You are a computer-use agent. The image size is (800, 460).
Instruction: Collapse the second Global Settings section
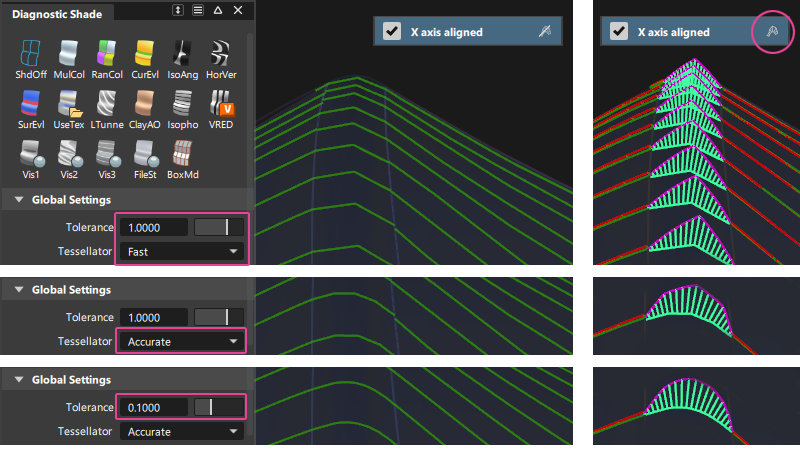19,290
